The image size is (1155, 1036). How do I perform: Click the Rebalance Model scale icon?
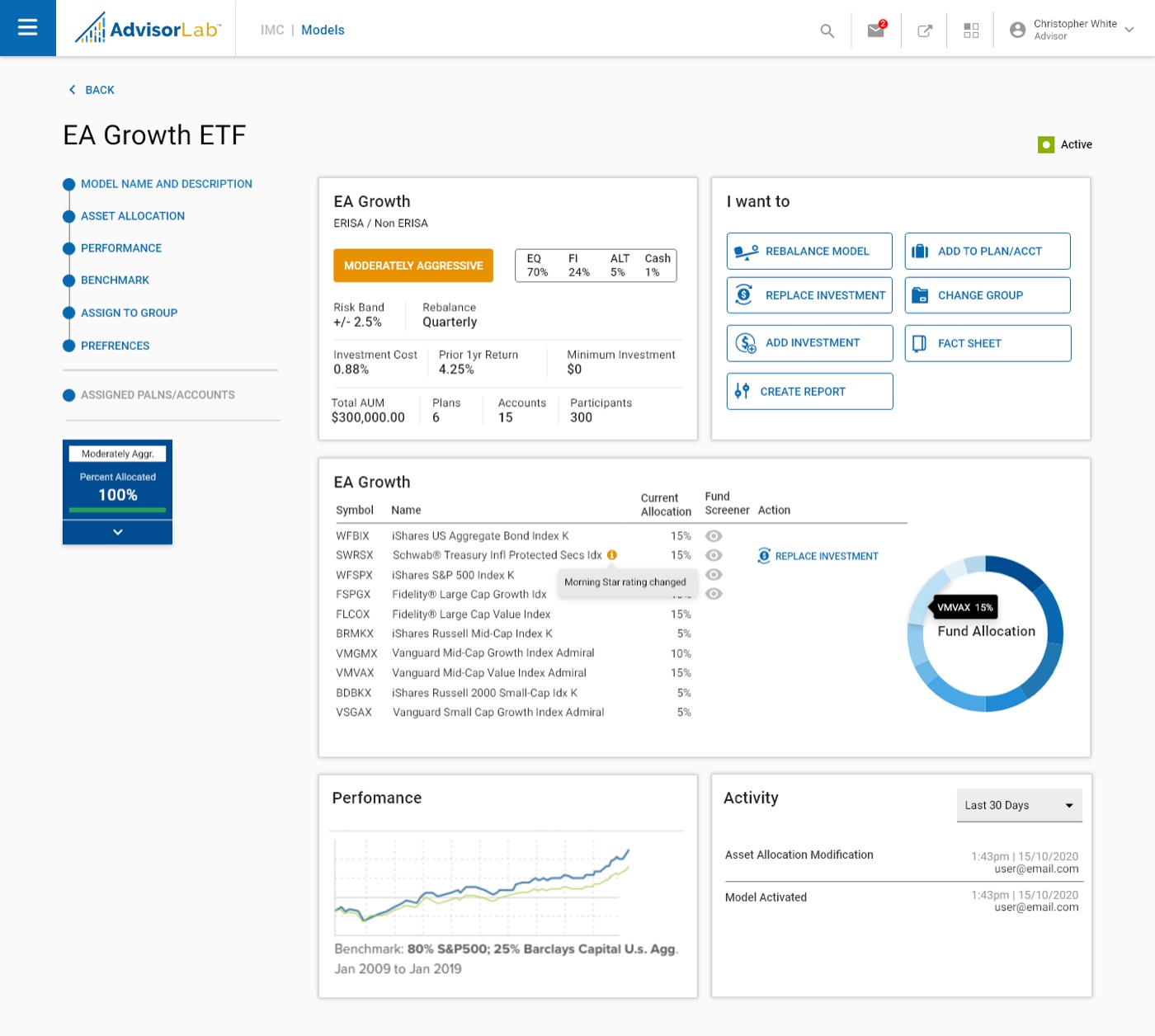pyautogui.click(x=746, y=252)
